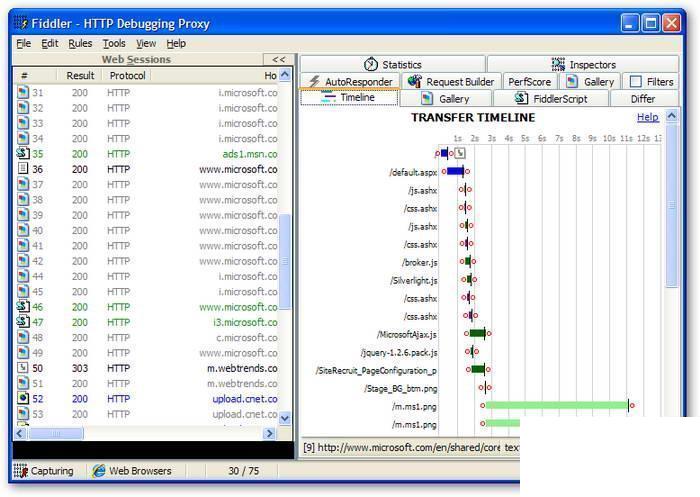Image resolution: width=700 pixels, height=497 pixels.
Task: Open the Gallery tab next to PerfScore
Action: 590,81
